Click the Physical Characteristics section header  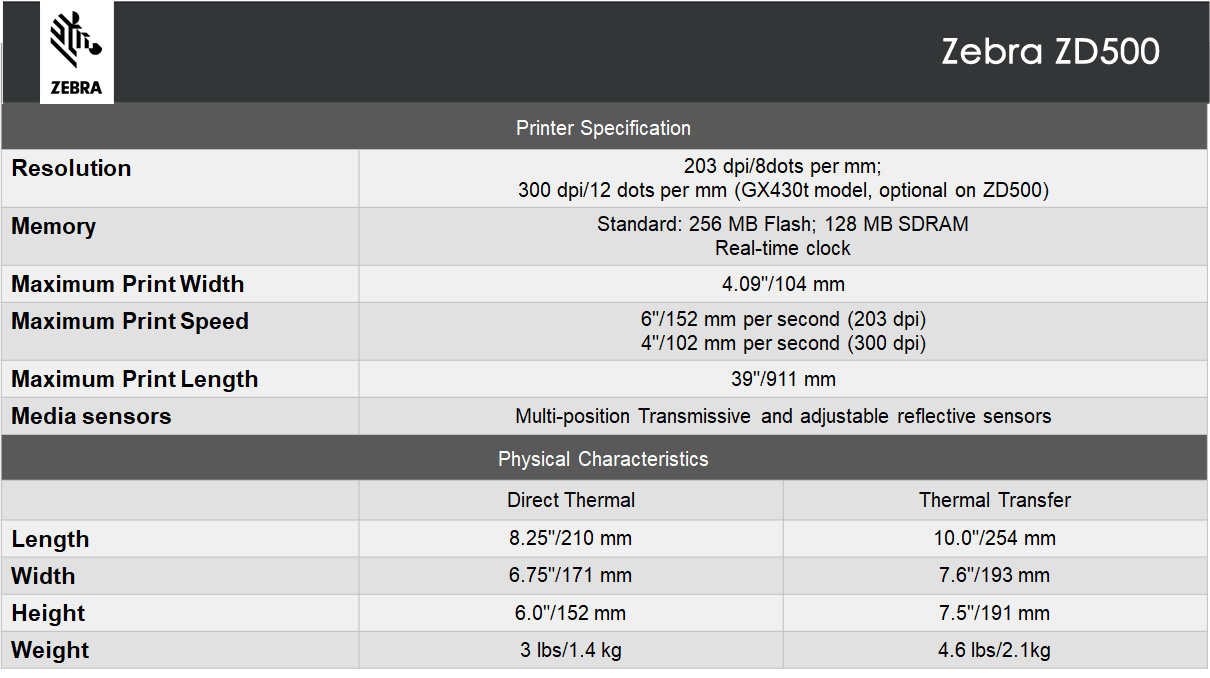click(x=604, y=459)
